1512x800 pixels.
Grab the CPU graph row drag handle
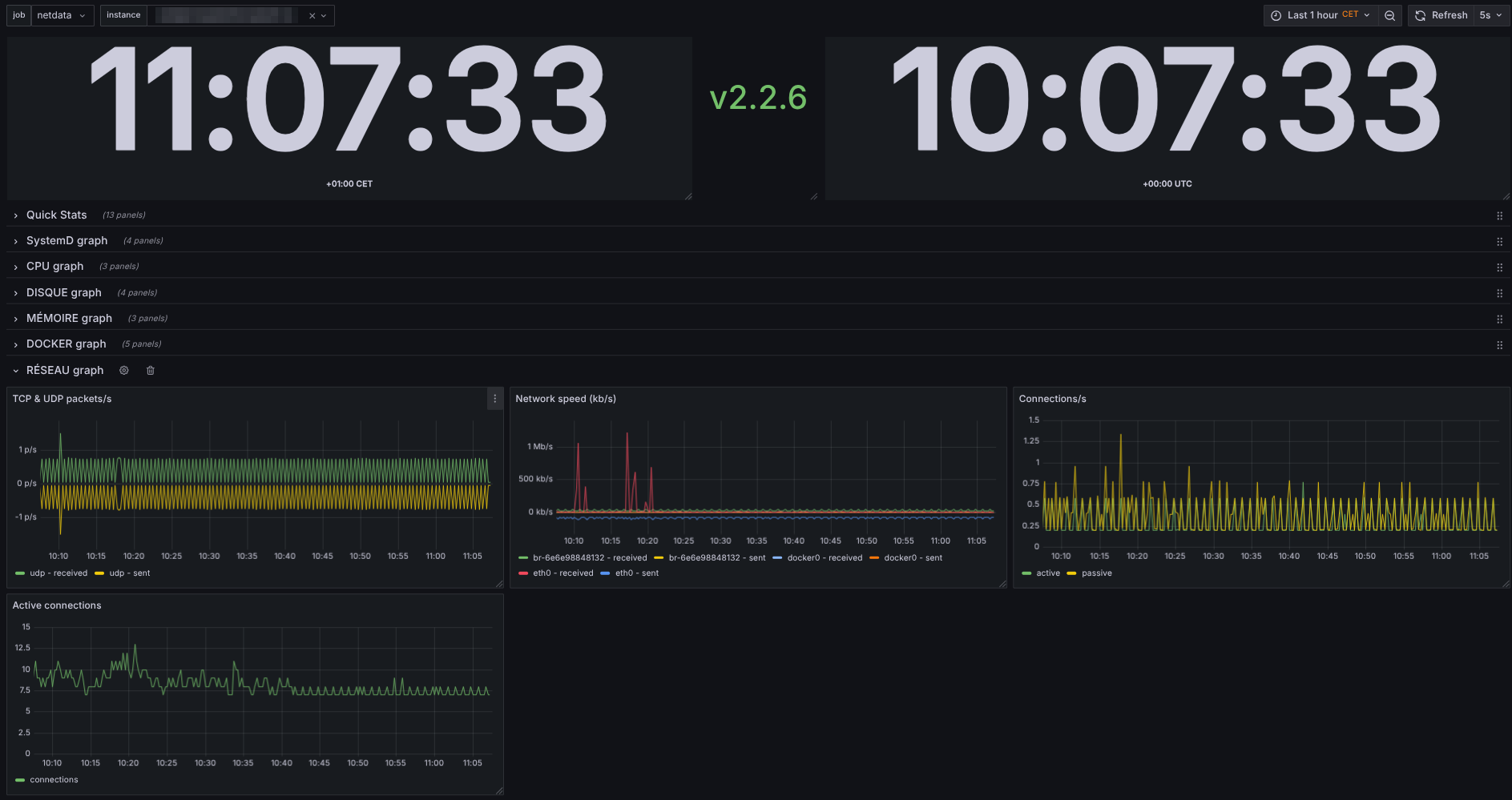coord(1499,267)
